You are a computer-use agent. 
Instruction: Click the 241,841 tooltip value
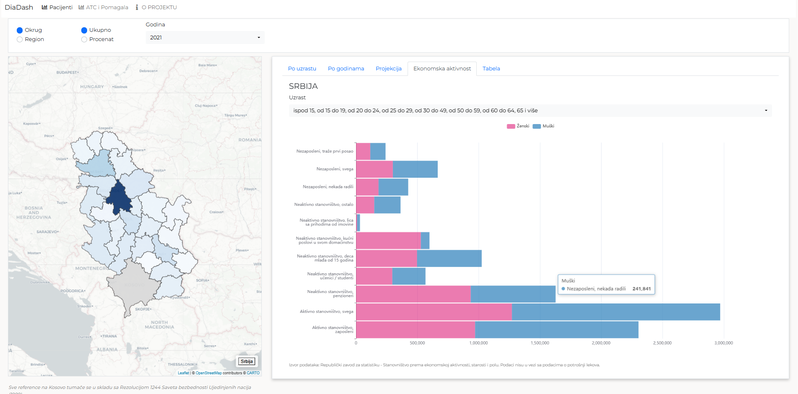coord(641,289)
